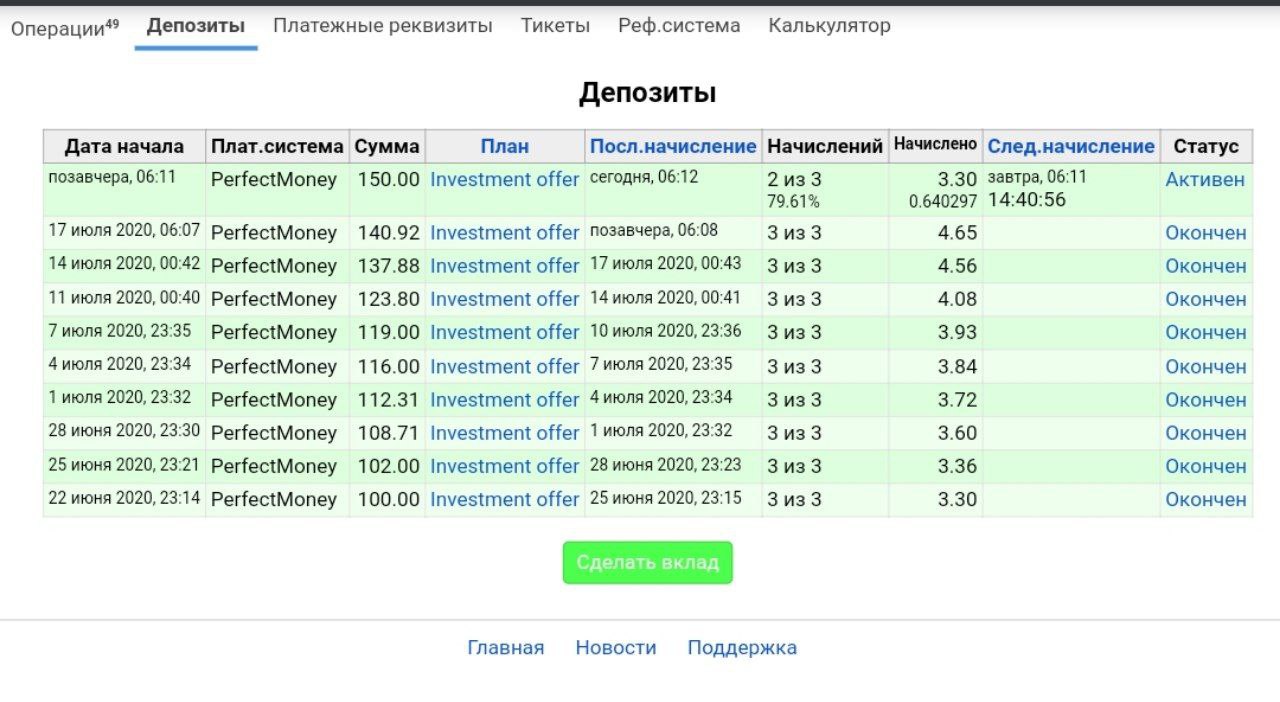Open Investment offer for 100.00 deposit

[x=504, y=499]
